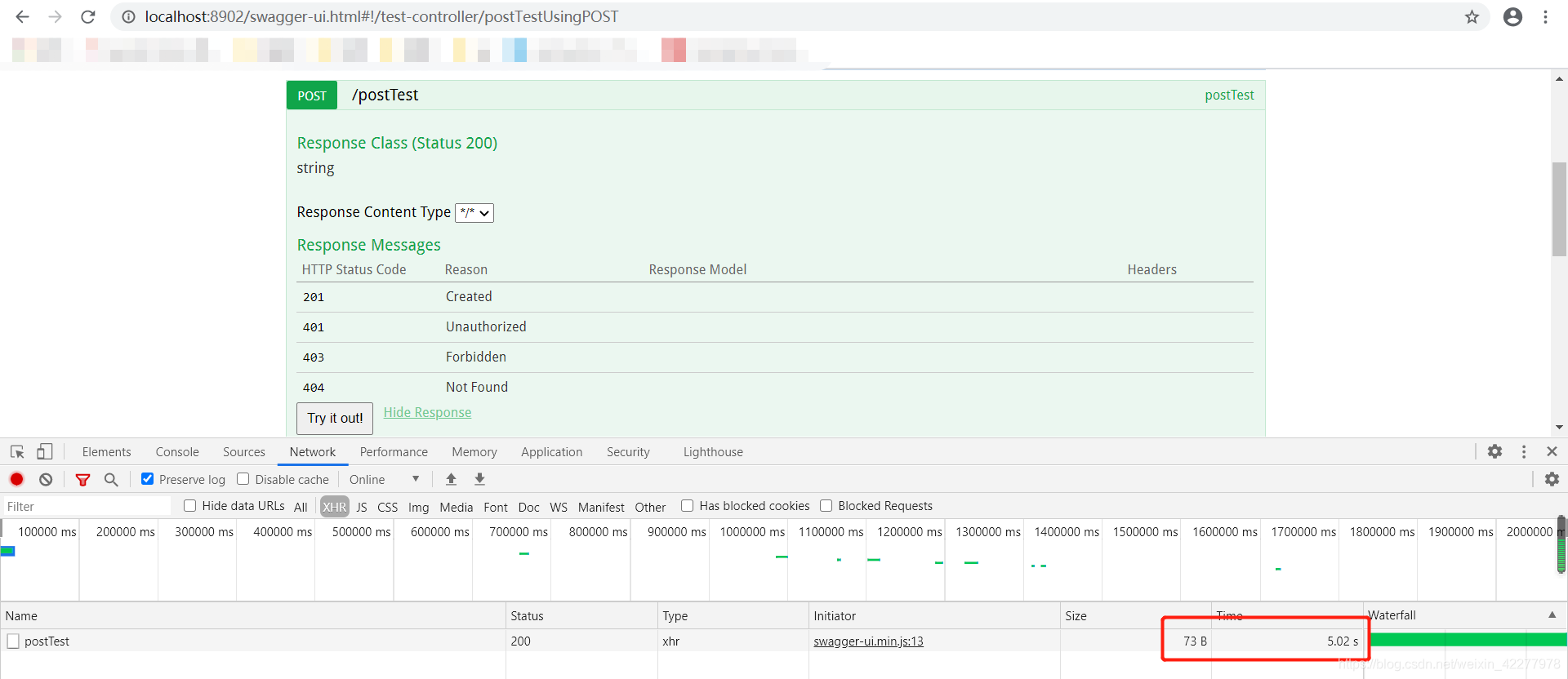Activate the inspect element picker icon
Image resolution: width=1568 pixels, height=679 pixels.
point(17,451)
